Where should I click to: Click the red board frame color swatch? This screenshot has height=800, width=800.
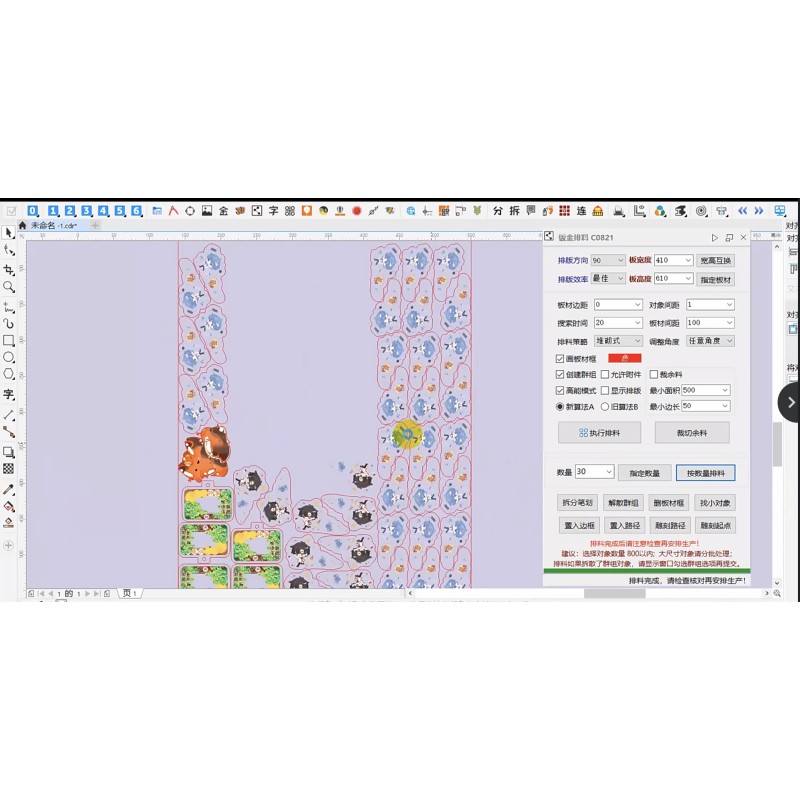point(624,358)
